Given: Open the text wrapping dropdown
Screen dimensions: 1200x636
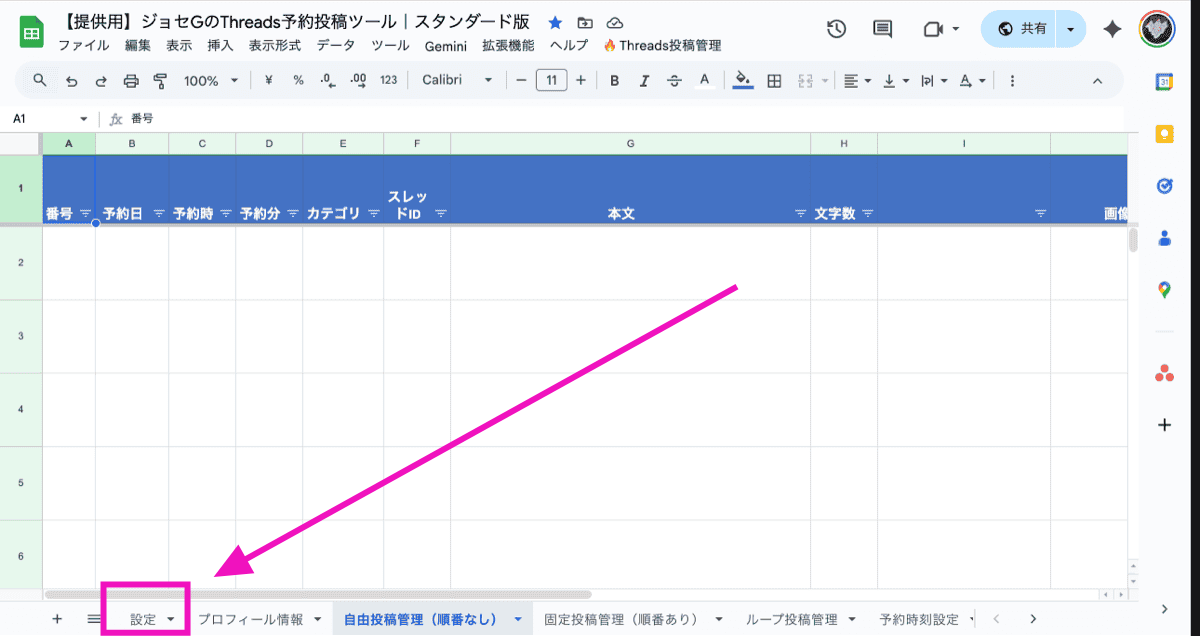Looking at the screenshot, I should 932,80.
